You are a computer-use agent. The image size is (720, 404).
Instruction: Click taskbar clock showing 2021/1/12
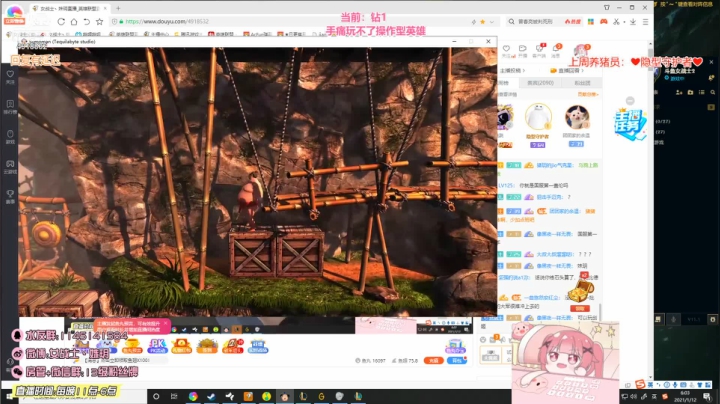tap(684, 396)
